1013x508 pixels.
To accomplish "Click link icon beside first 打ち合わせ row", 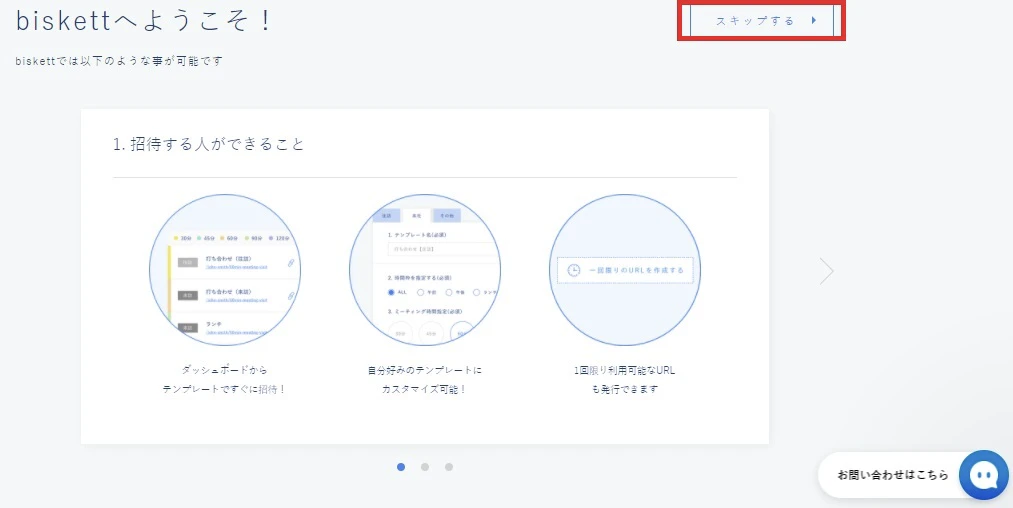I will 291,263.
